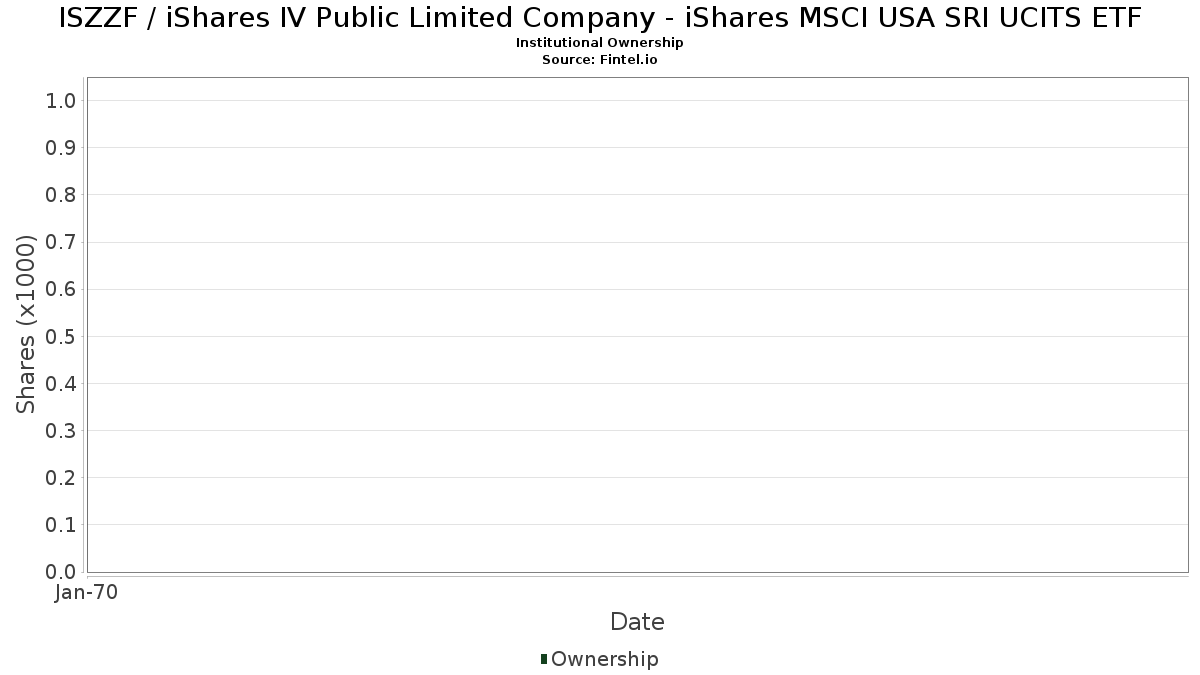Screen dimensions: 1200x675
Task: Click the 0.8 y-axis tick label
Action: pos(61,194)
